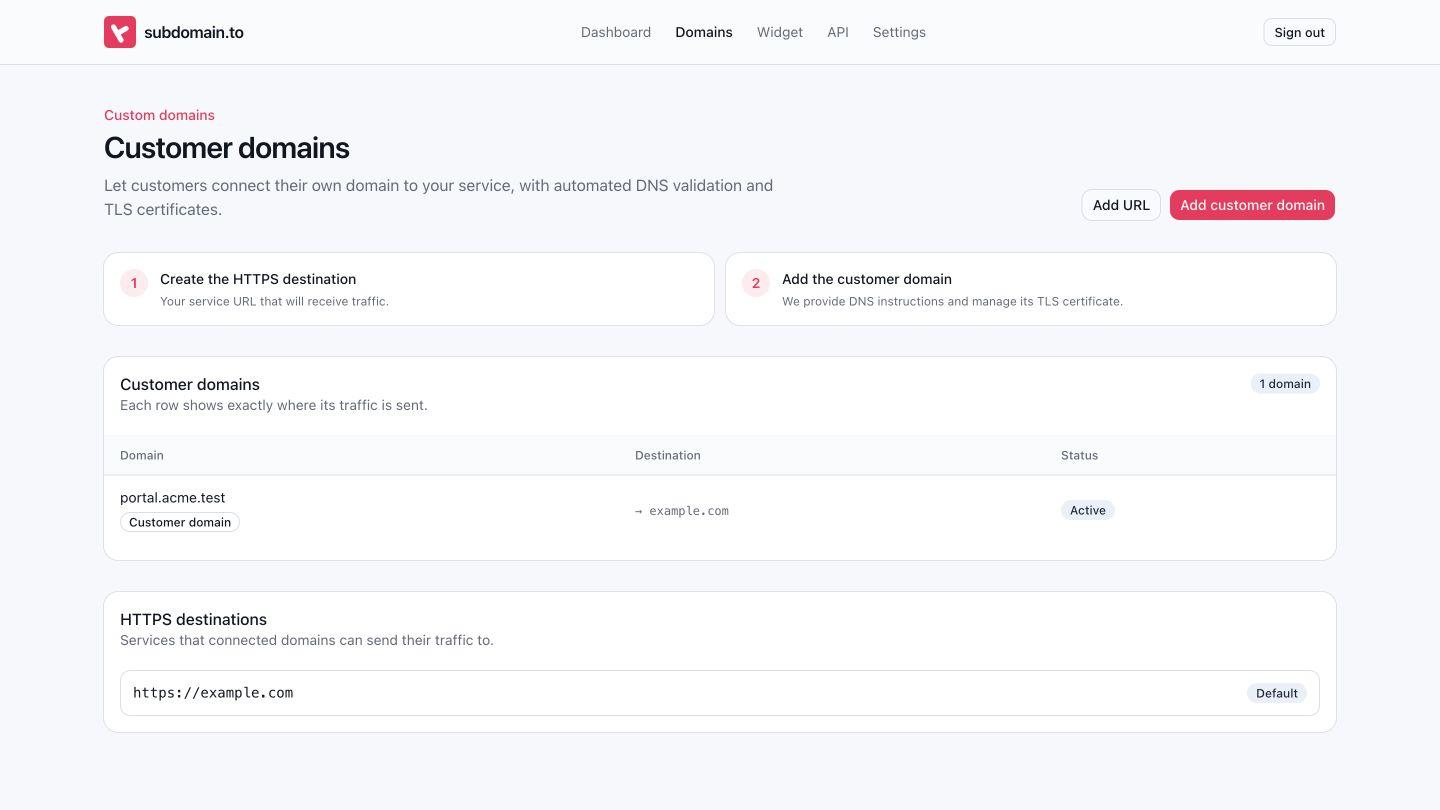Click 'Your service URL that will receive traffic' text
Viewport: 1440px width, 810px height.
pos(274,301)
